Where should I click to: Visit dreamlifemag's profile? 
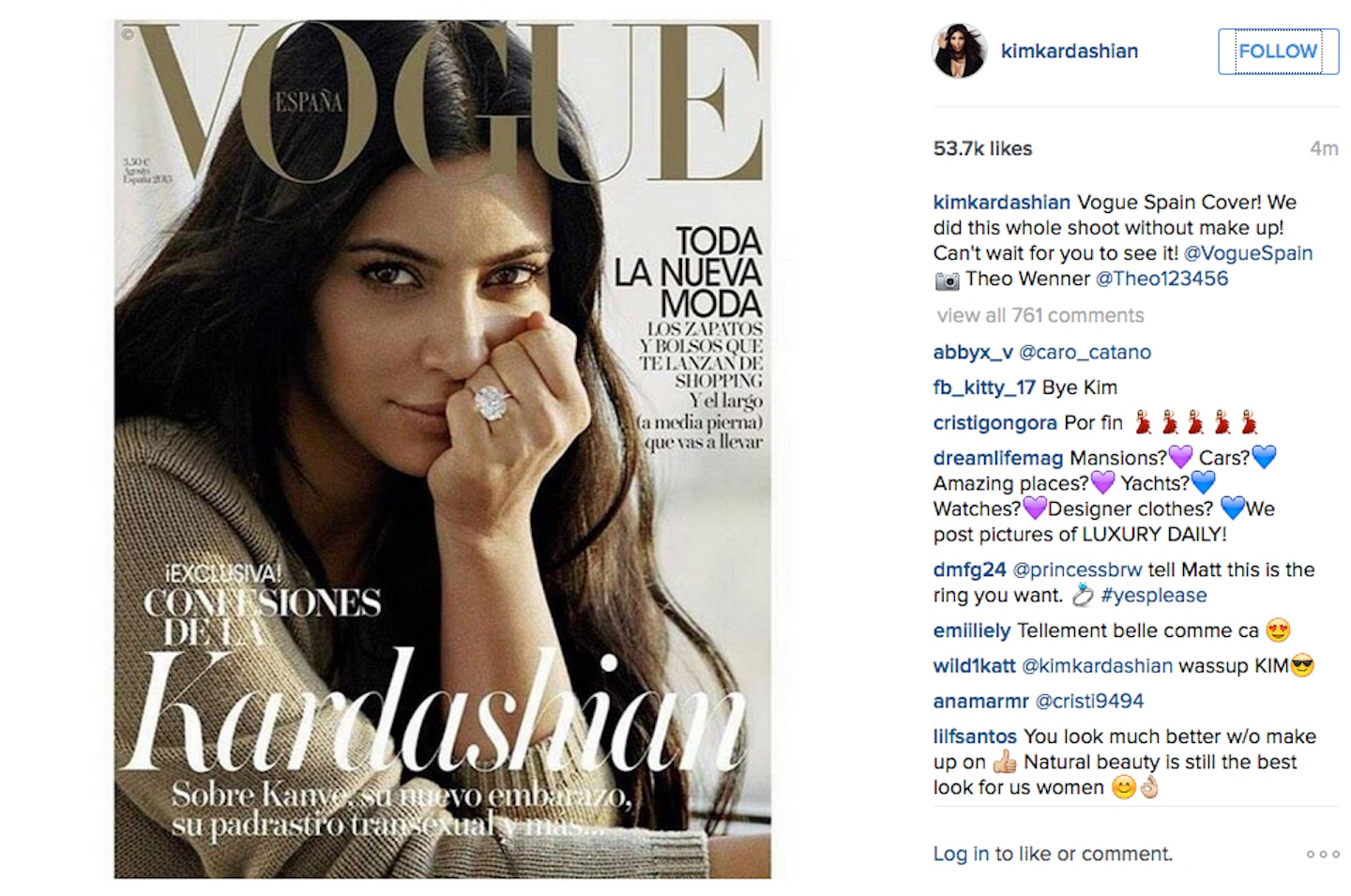point(998,458)
